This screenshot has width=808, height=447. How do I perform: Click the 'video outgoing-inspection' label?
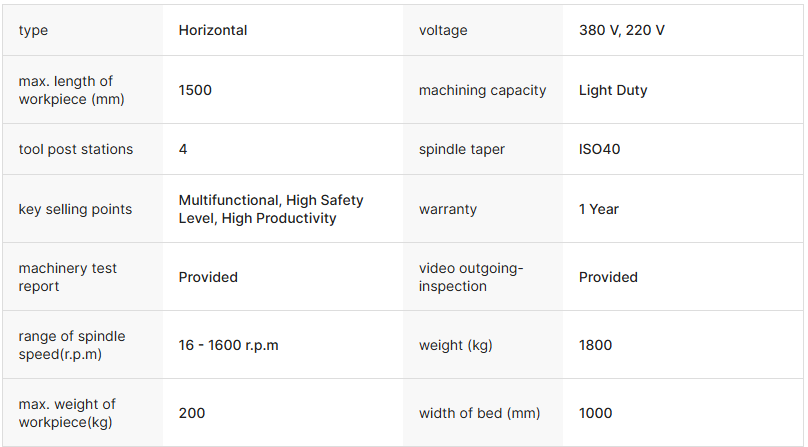click(471, 277)
